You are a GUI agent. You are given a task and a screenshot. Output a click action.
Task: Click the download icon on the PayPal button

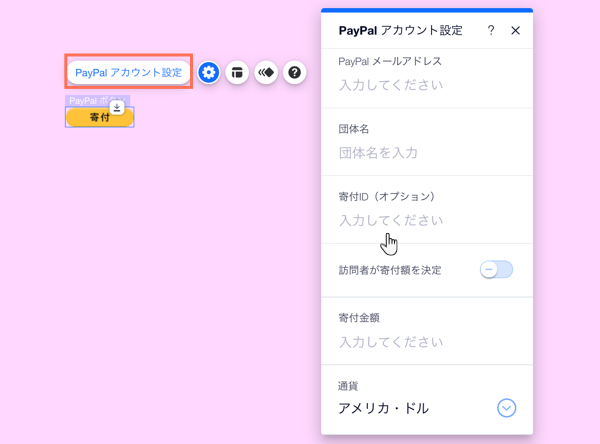(117, 108)
